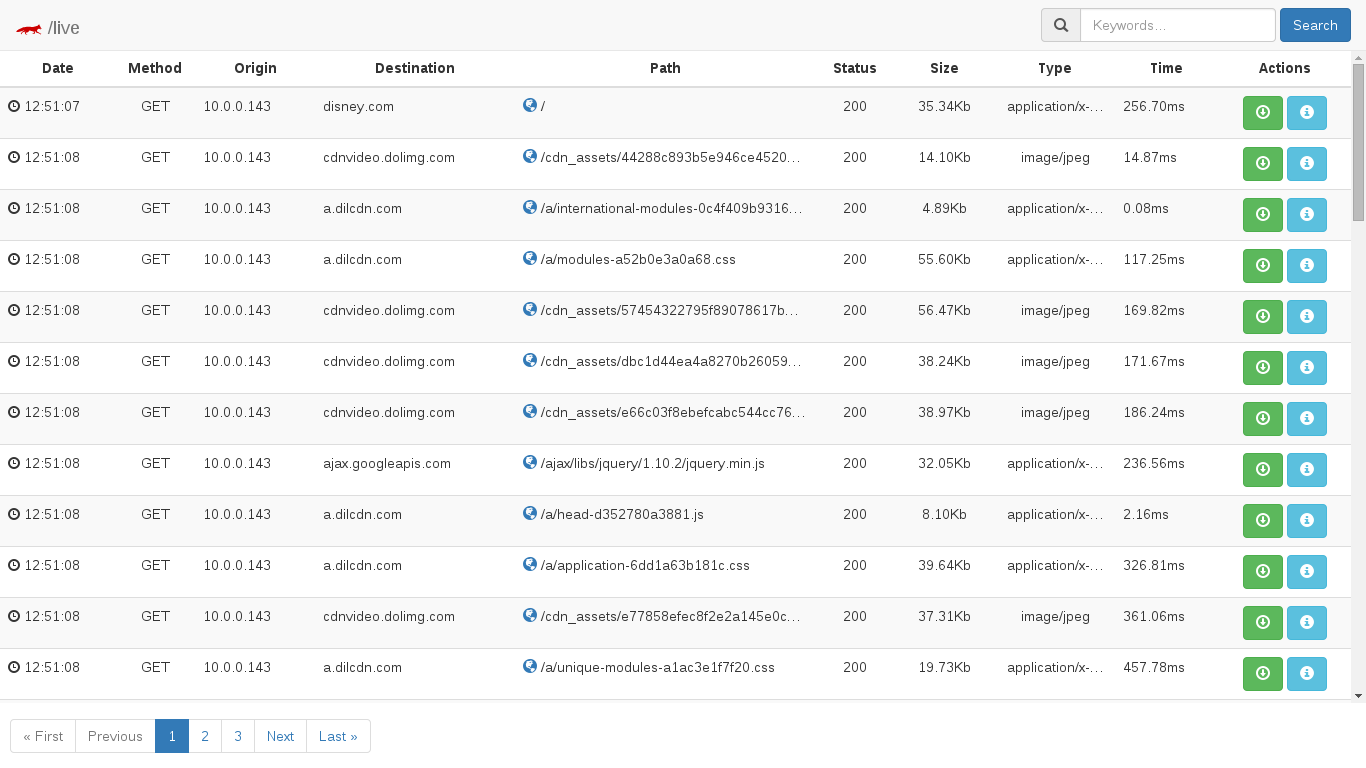Go to Last » page

point(338,736)
